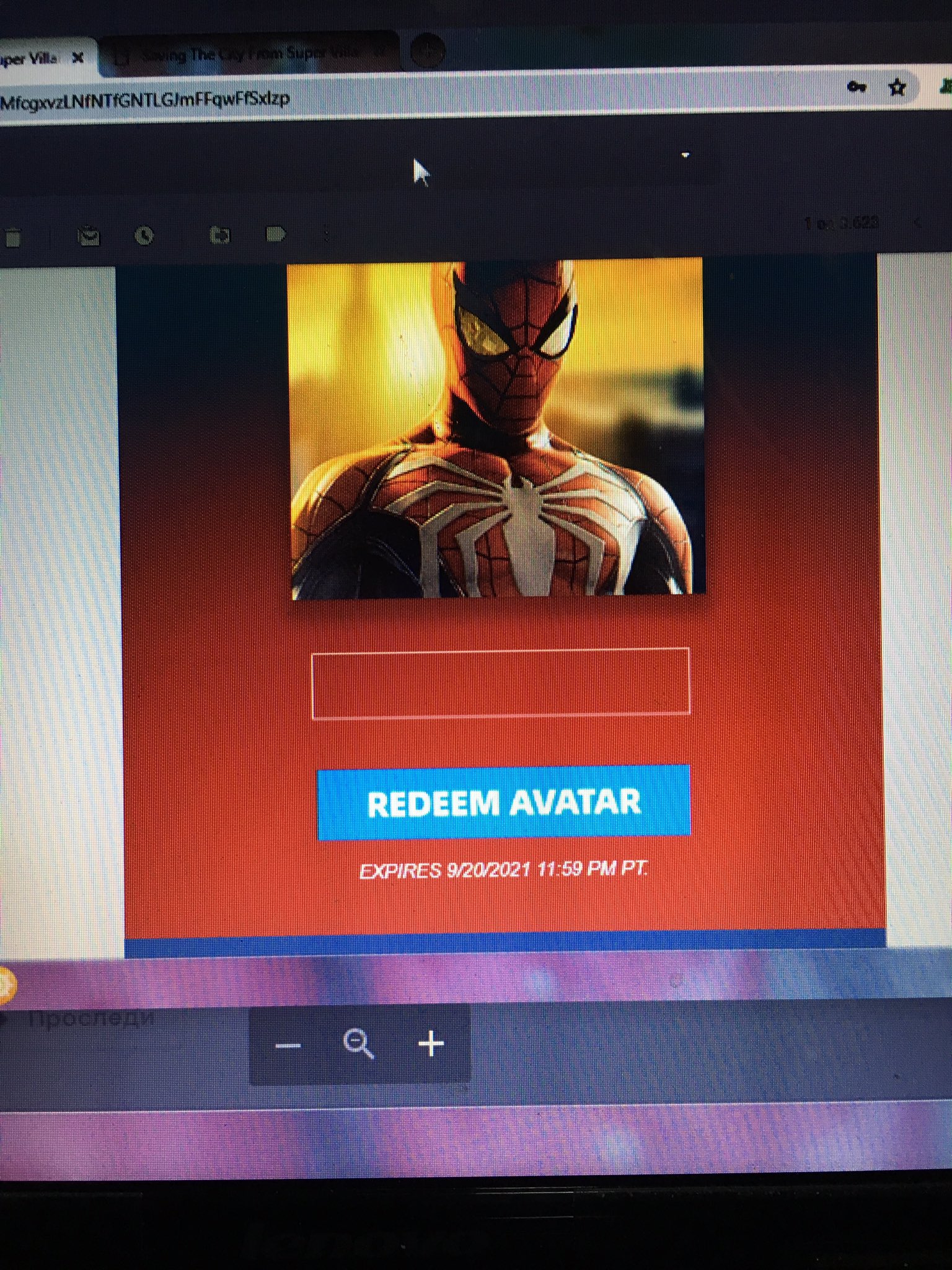Close the active Super Villa browser tab
Image resolution: width=952 pixels, height=1270 pixels.
click(x=77, y=58)
